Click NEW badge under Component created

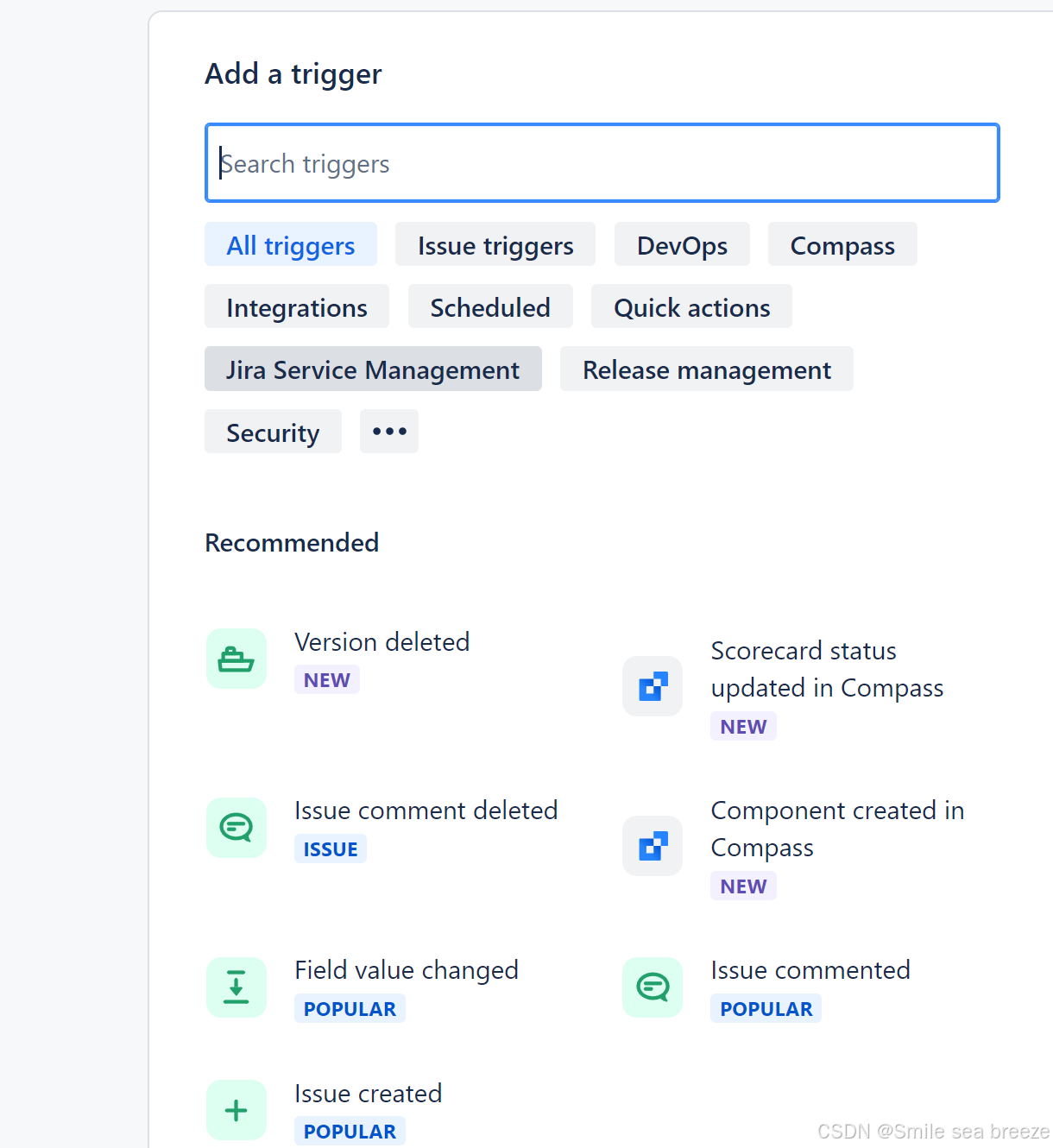click(x=743, y=886)
